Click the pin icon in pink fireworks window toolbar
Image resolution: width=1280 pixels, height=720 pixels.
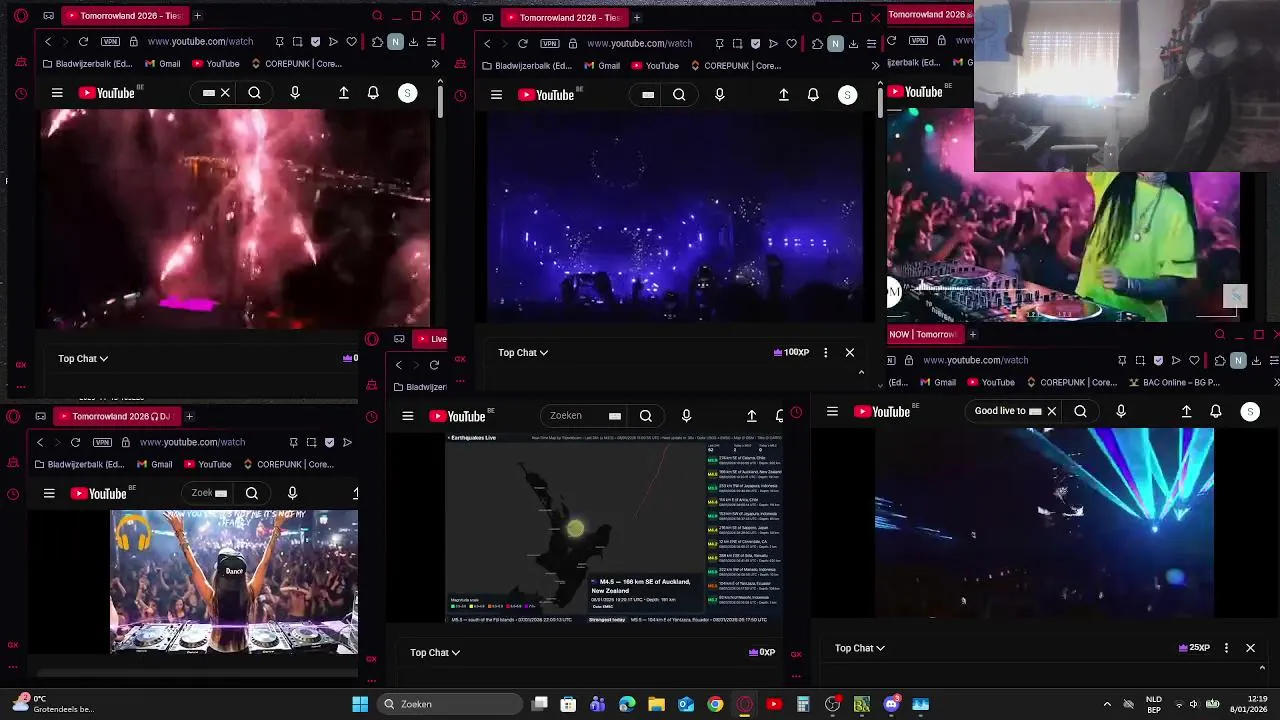click(280, 42)
